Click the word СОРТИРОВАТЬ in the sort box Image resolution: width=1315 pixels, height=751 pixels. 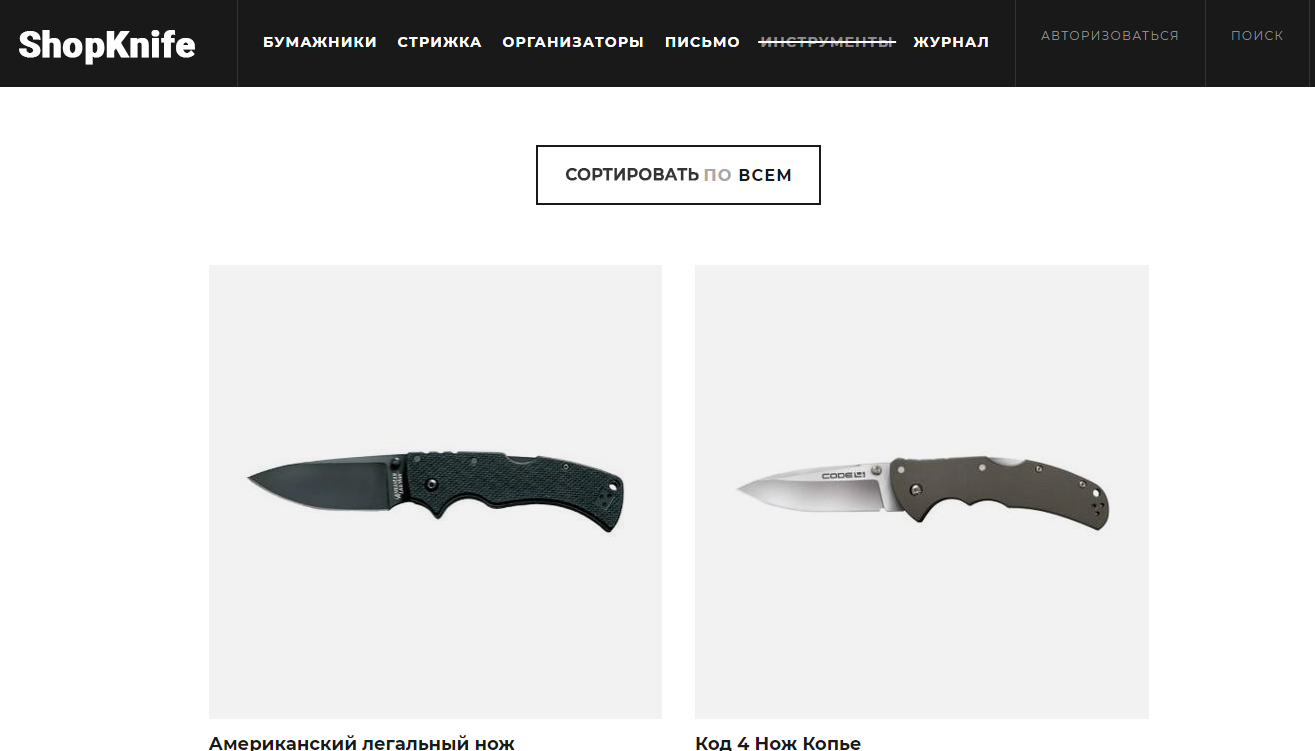point(632,175)
